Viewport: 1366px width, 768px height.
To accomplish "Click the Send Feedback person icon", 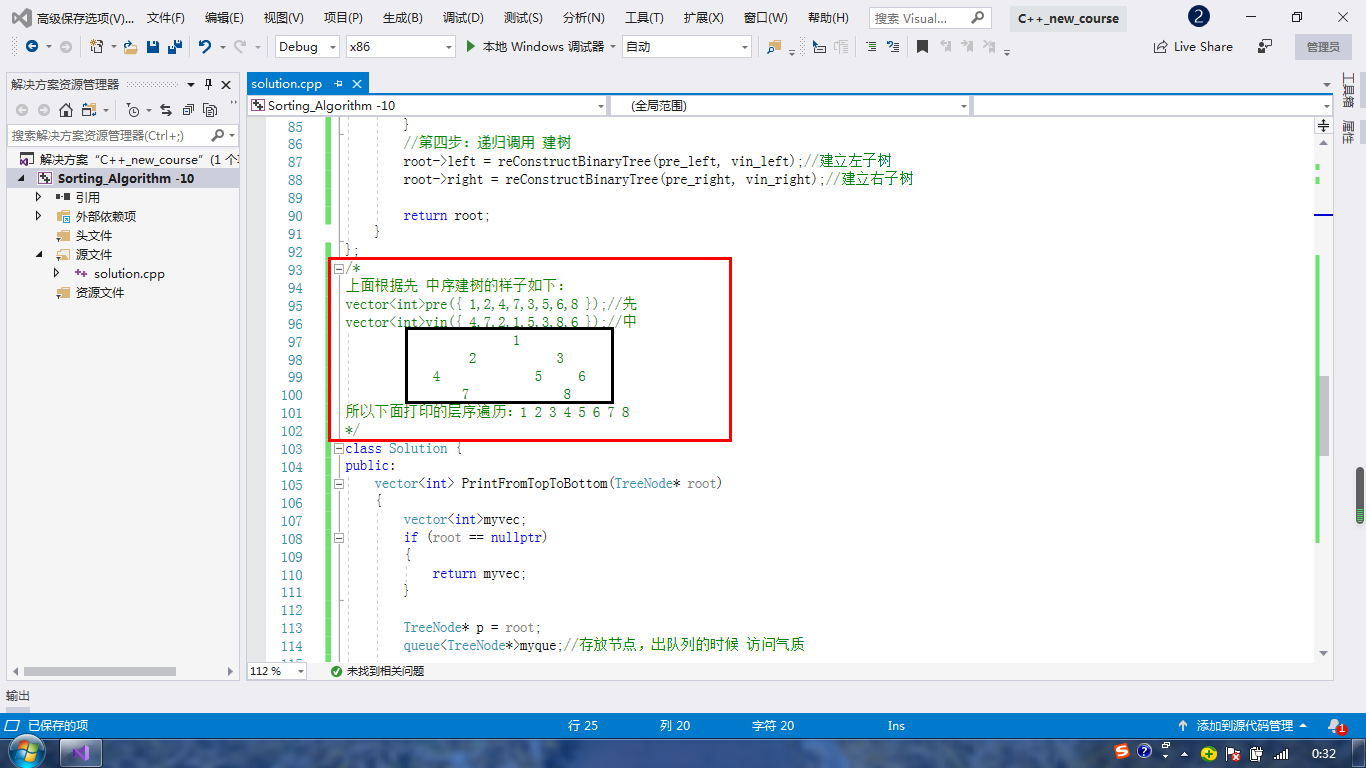I will click(1266, 46).
